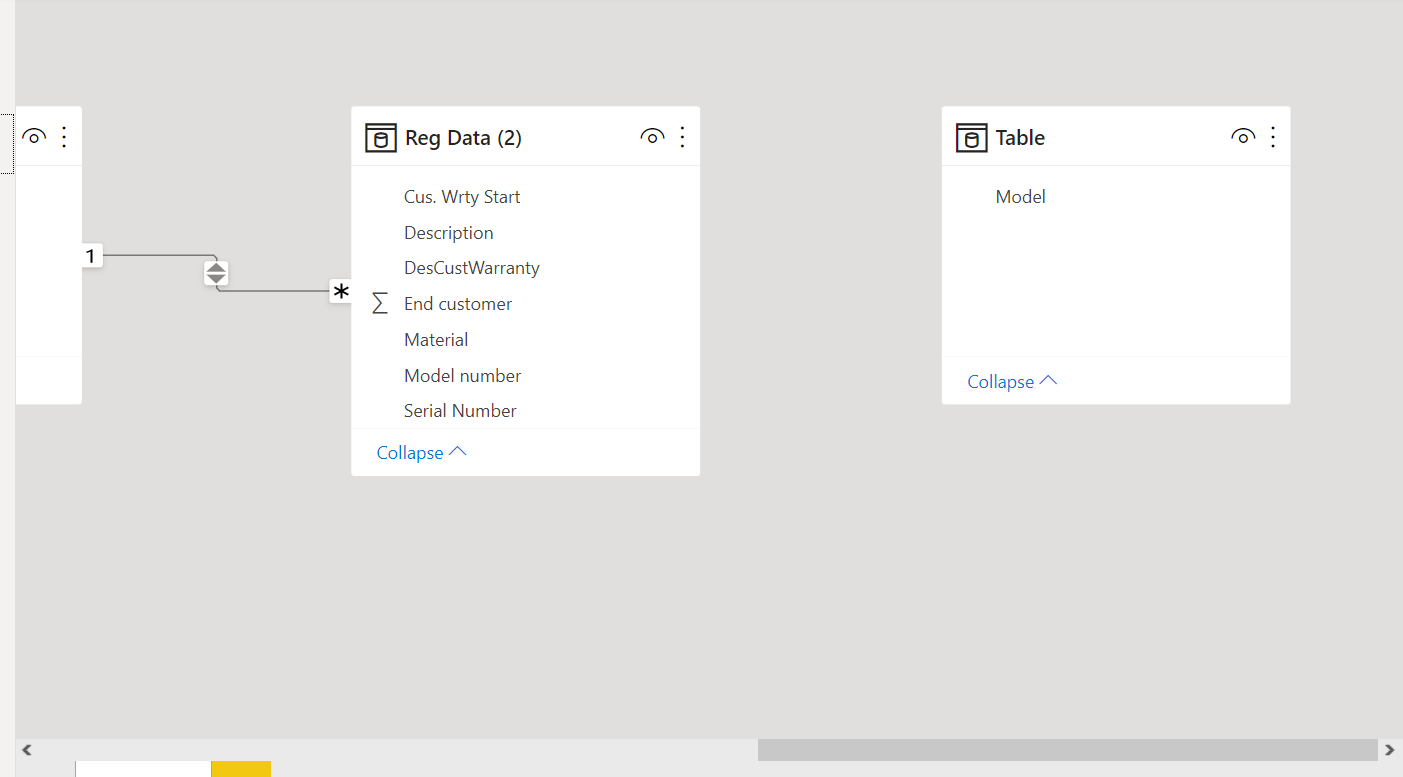
Task: Collapse the Reg Data (2) field list
Action: click(421, 453)
